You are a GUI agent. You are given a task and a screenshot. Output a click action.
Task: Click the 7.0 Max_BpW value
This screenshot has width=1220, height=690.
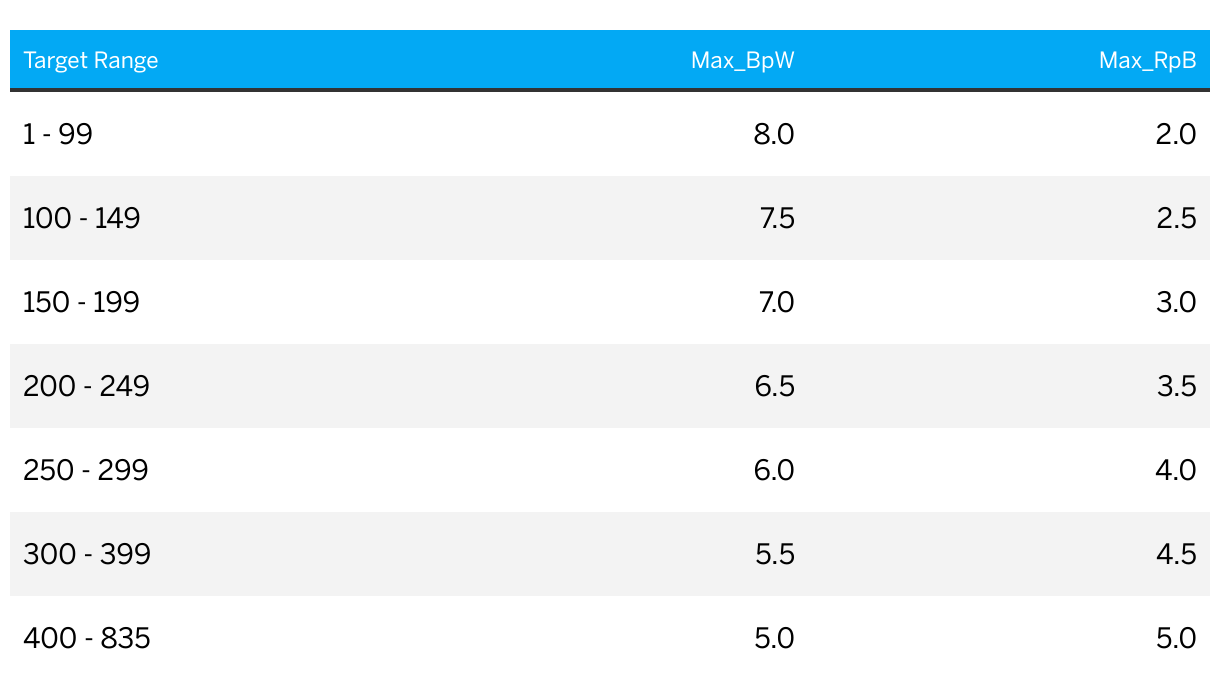click(777, 302)
